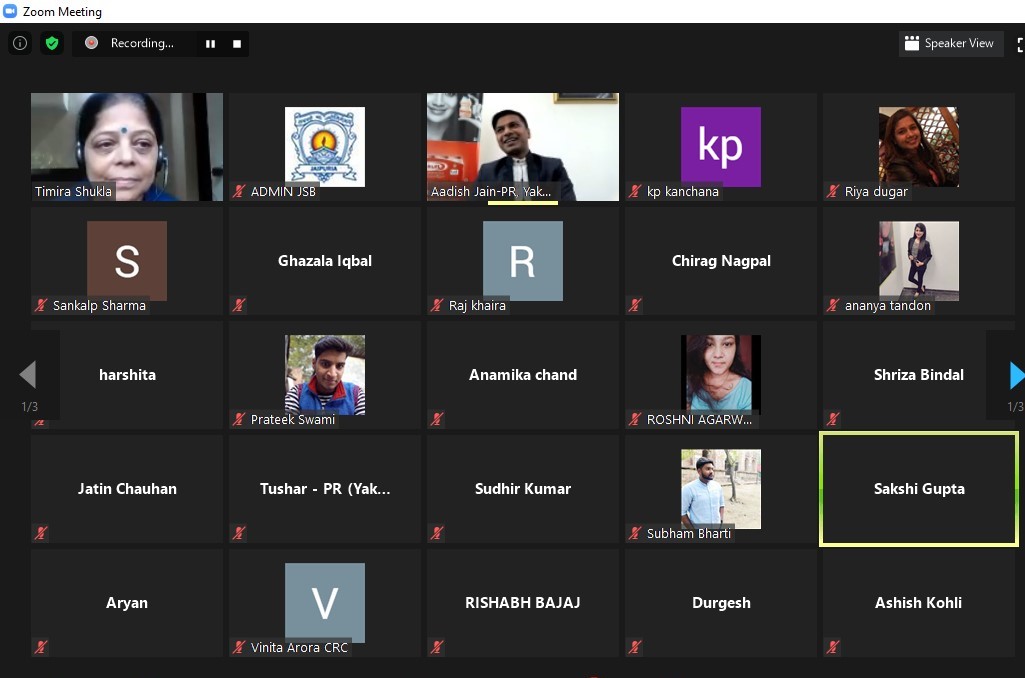The height and width of the screenshot is (678, 1025).
Task: Go to previous page of participants
Action: point(28,375)
